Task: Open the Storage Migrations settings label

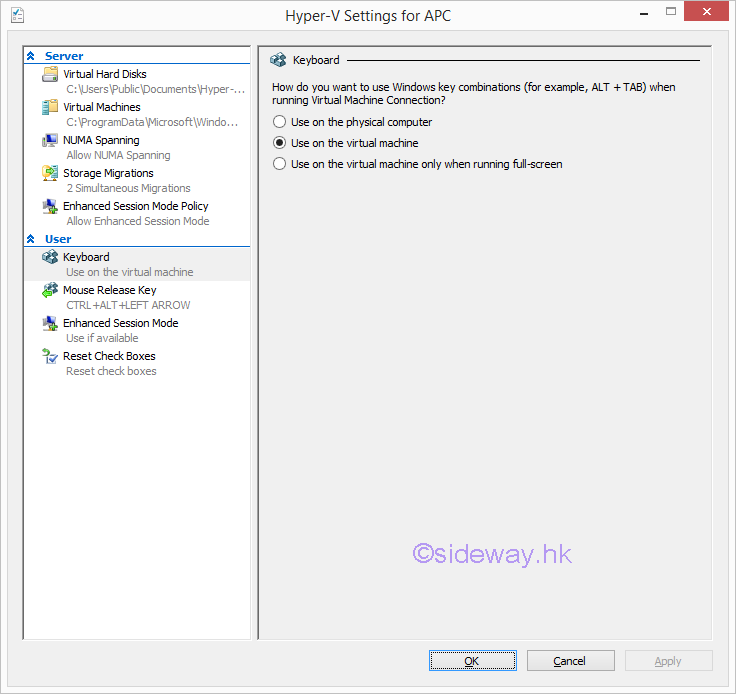Action: coord(108,173)
